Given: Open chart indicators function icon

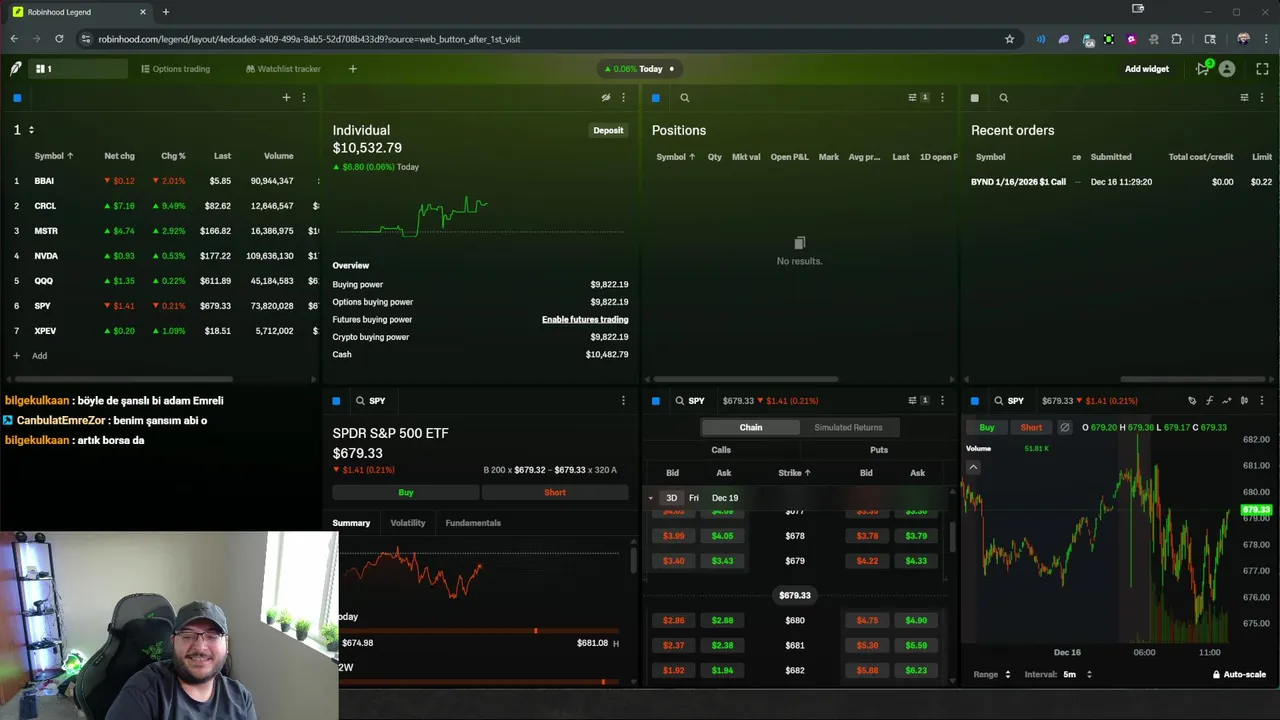Looking at the screenshot, I should coord(1209,401).
